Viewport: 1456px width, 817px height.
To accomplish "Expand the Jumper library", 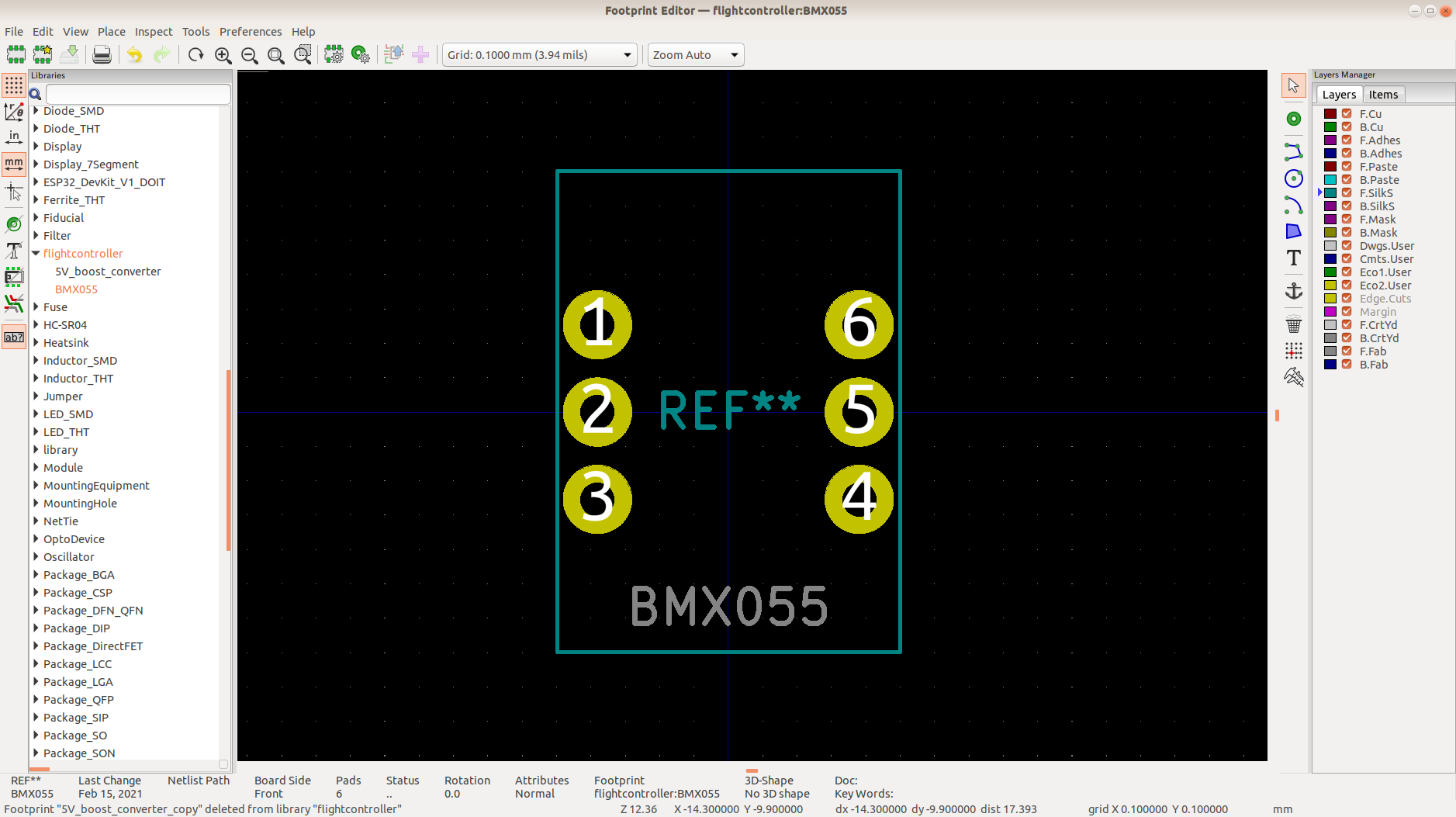I will coord(36,396).
